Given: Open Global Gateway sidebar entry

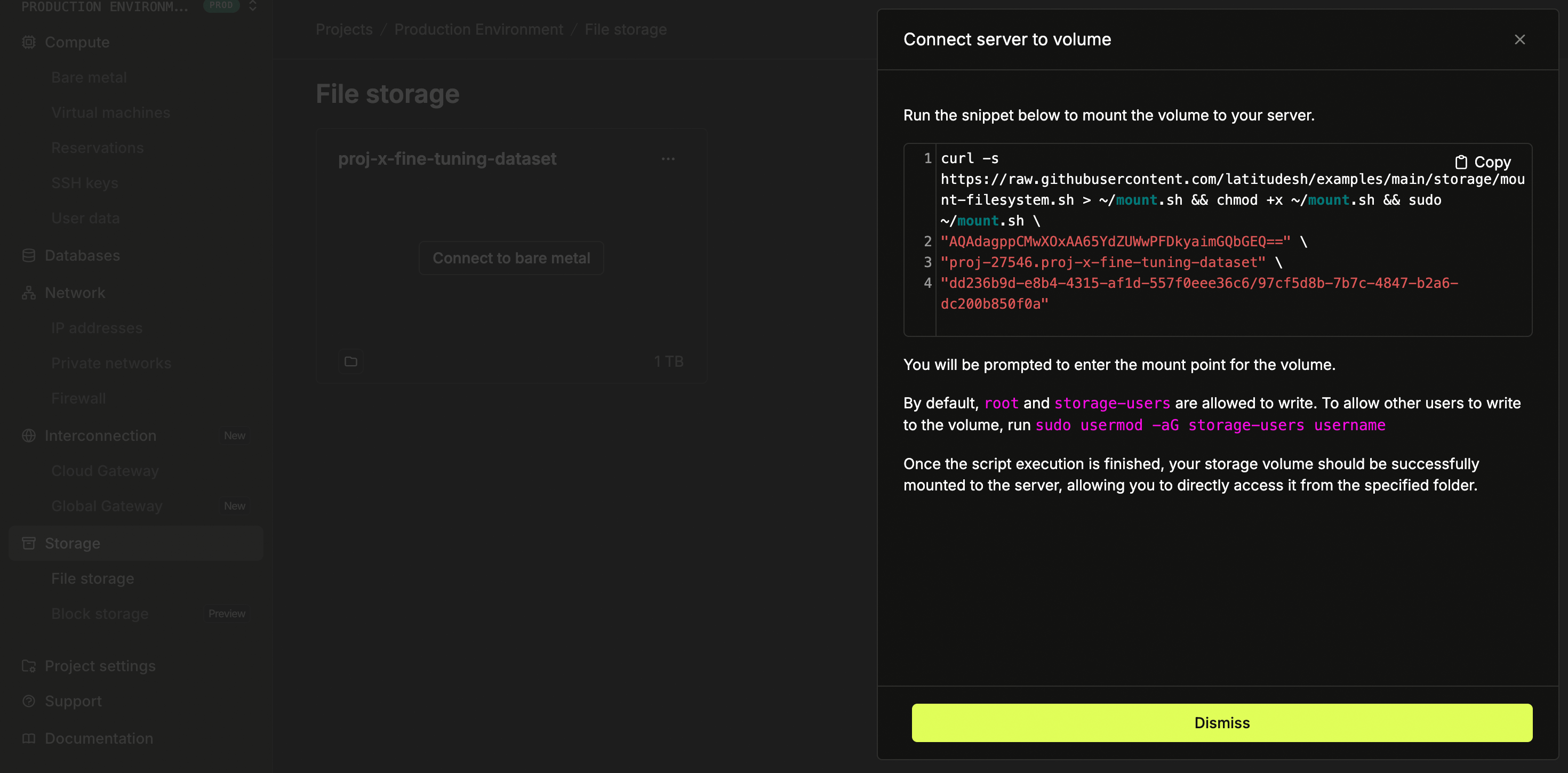Looking at the screenshot, I should 107,506.
